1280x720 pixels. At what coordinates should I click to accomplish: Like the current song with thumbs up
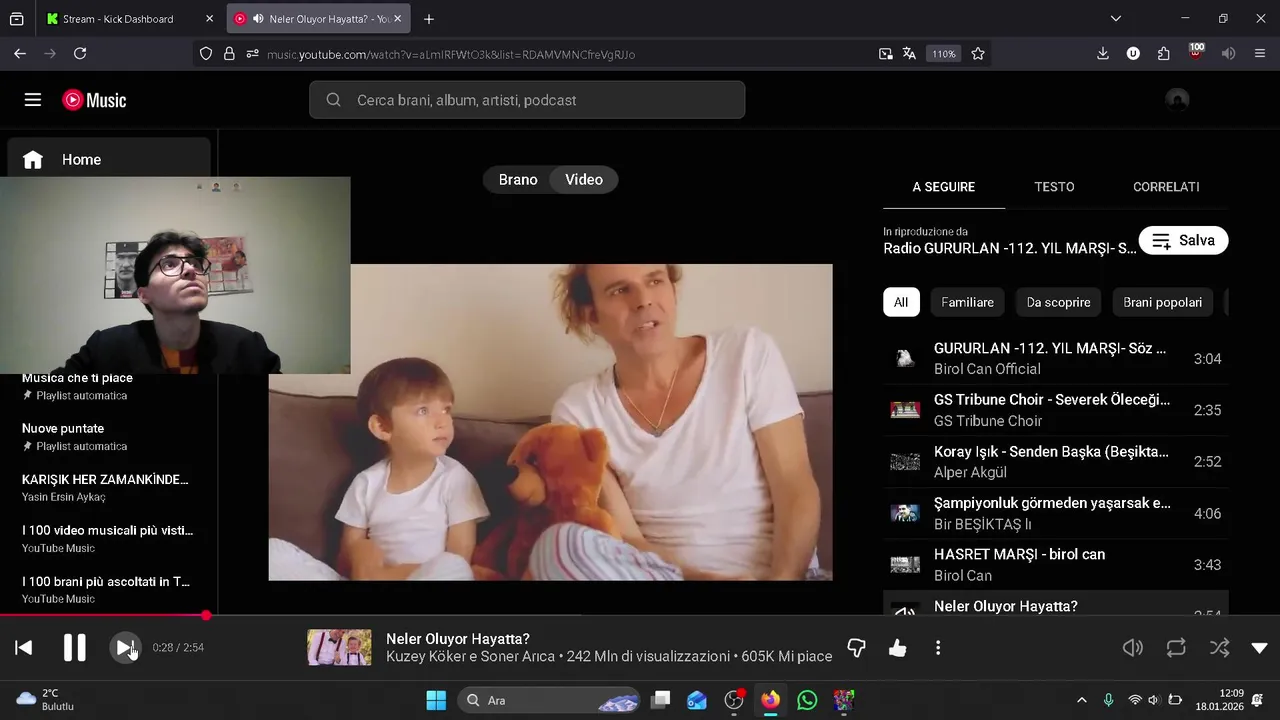(x=898, y=648)
